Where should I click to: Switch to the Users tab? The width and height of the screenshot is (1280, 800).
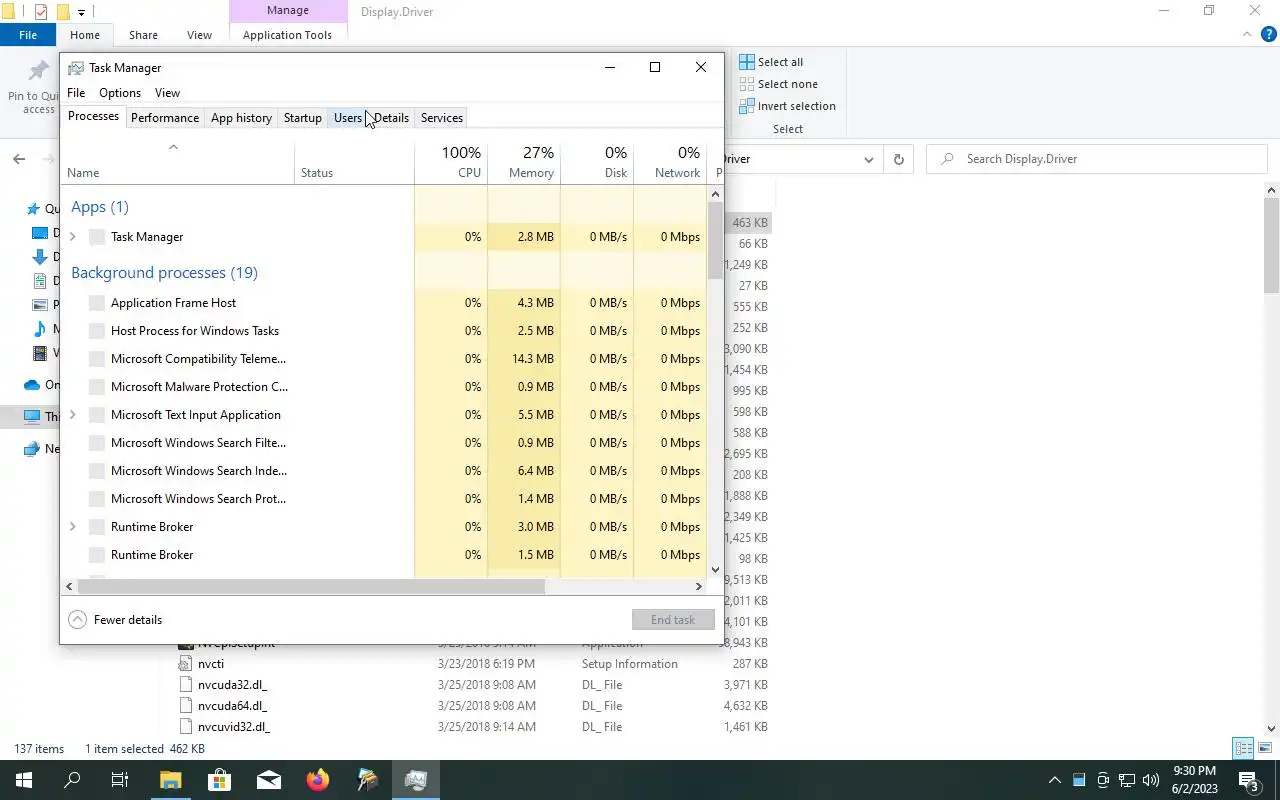click(347, 118)
